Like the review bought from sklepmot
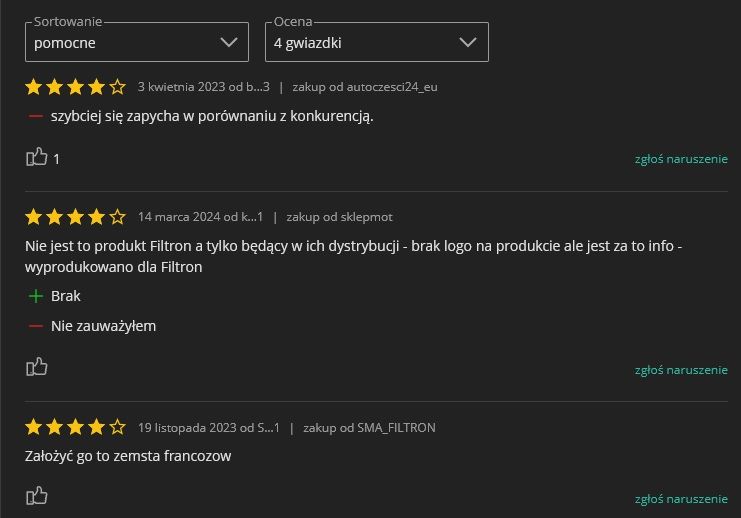The width and height of the screenshot is (741, 518). pos(36,367)
